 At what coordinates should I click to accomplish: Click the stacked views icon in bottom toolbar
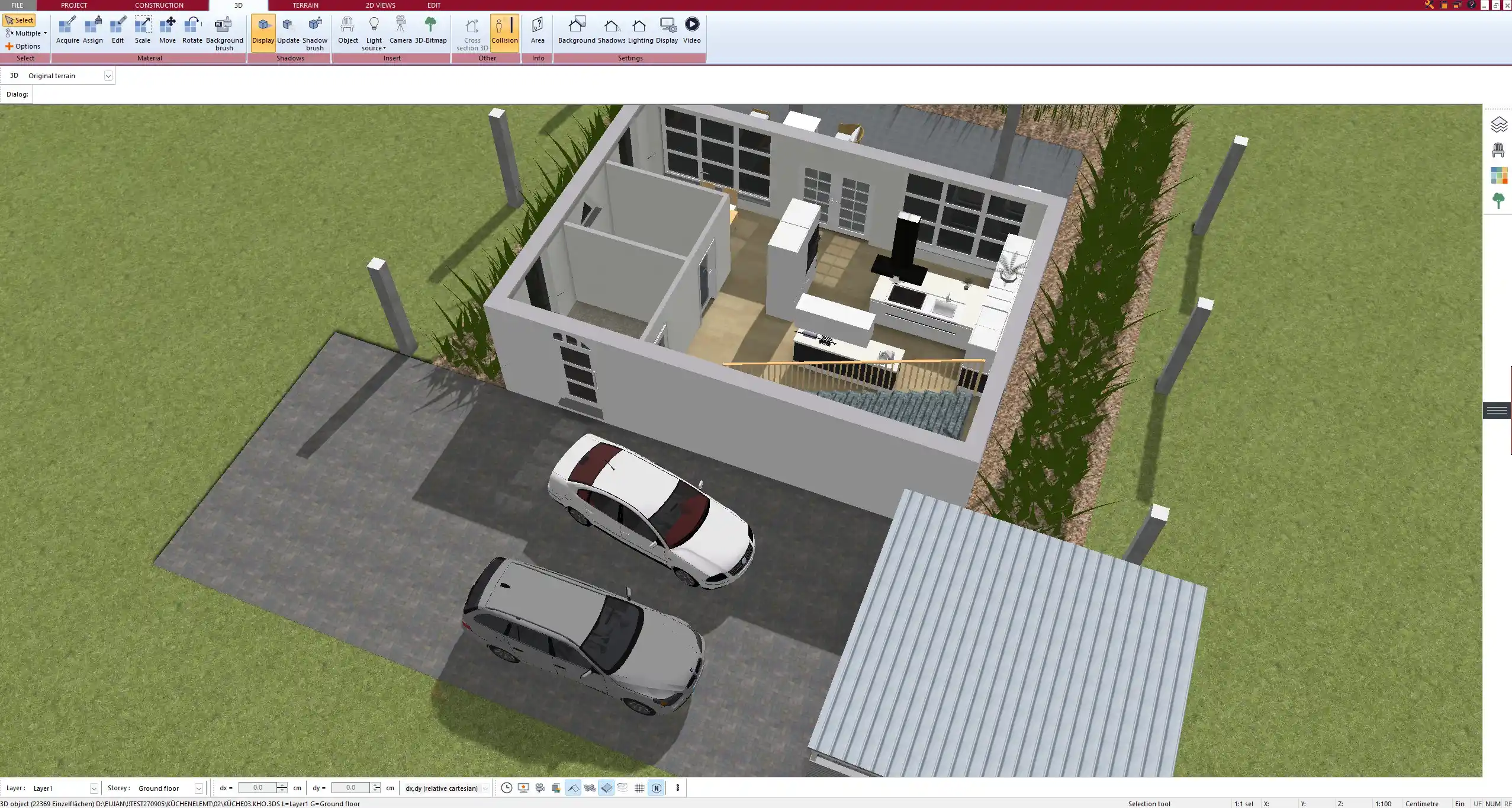click(556, 788)
